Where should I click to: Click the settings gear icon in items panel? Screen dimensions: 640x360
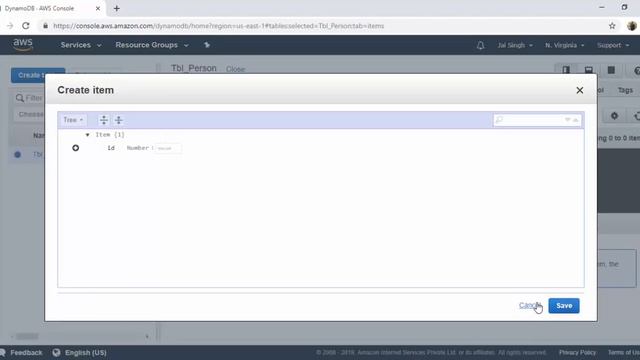614,116
